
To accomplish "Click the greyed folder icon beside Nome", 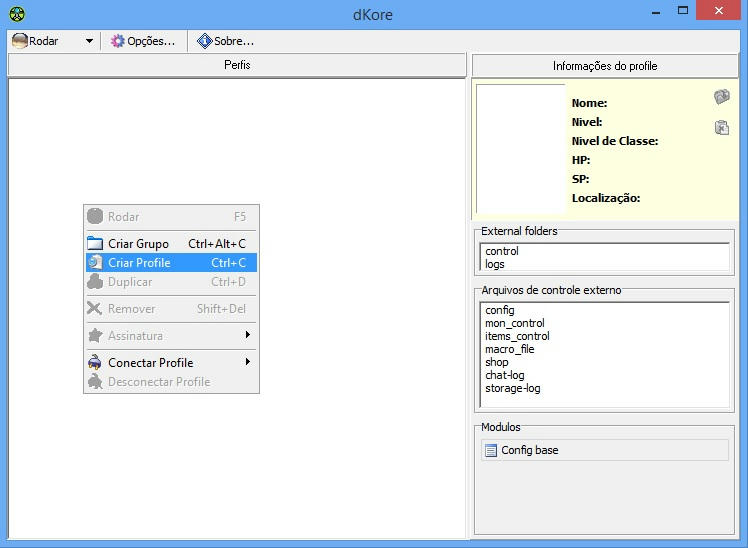I will [721, 97].
